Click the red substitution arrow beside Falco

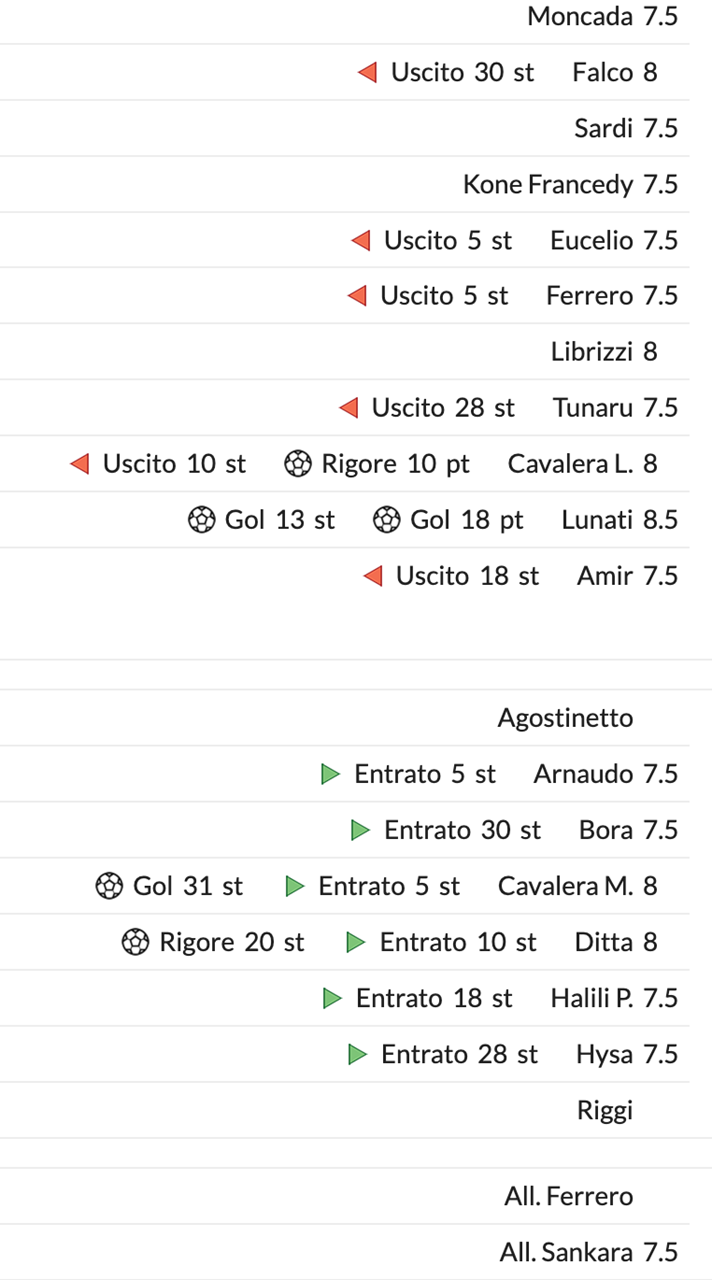click(x=368, y=72)
